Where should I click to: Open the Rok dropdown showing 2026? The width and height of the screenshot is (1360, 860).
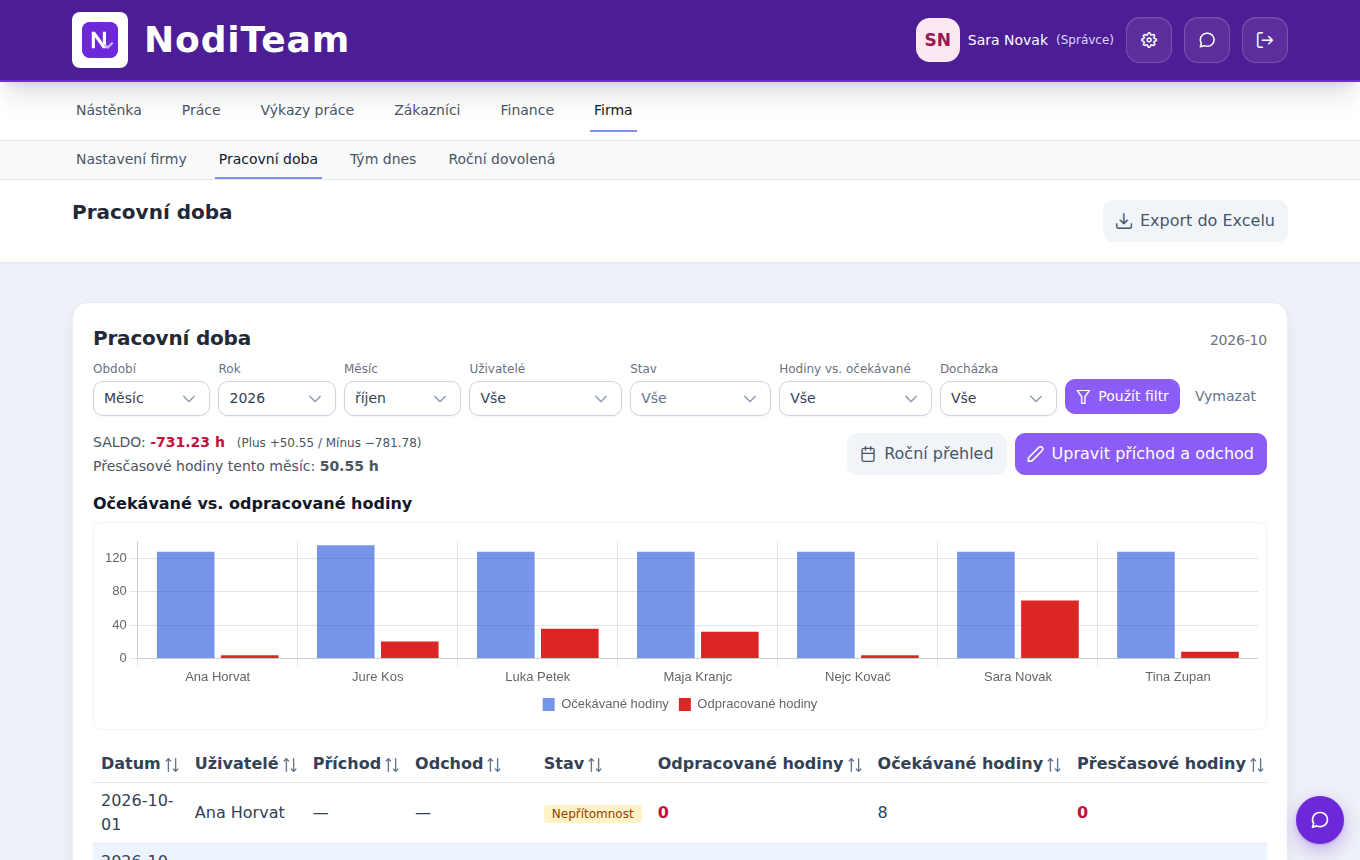[276, 398]
